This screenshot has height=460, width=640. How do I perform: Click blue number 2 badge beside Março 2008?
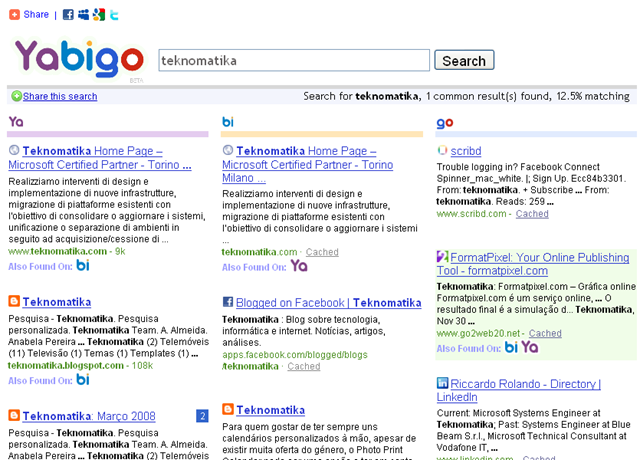coord(202,416)
